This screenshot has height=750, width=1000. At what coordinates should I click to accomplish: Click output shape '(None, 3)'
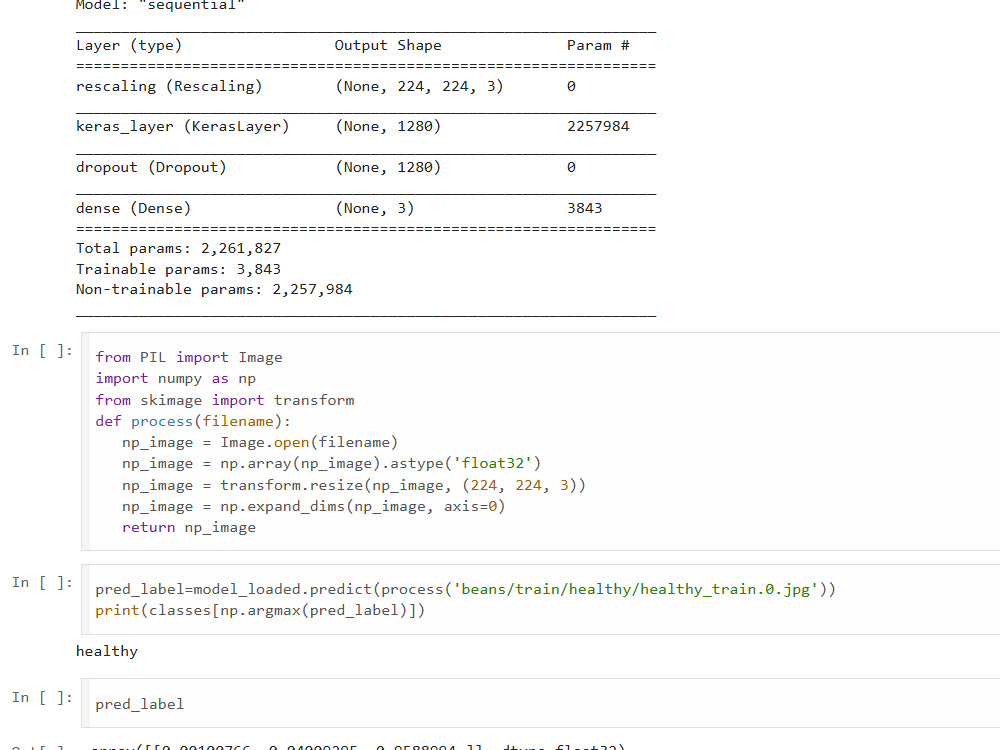pos(374,208)
